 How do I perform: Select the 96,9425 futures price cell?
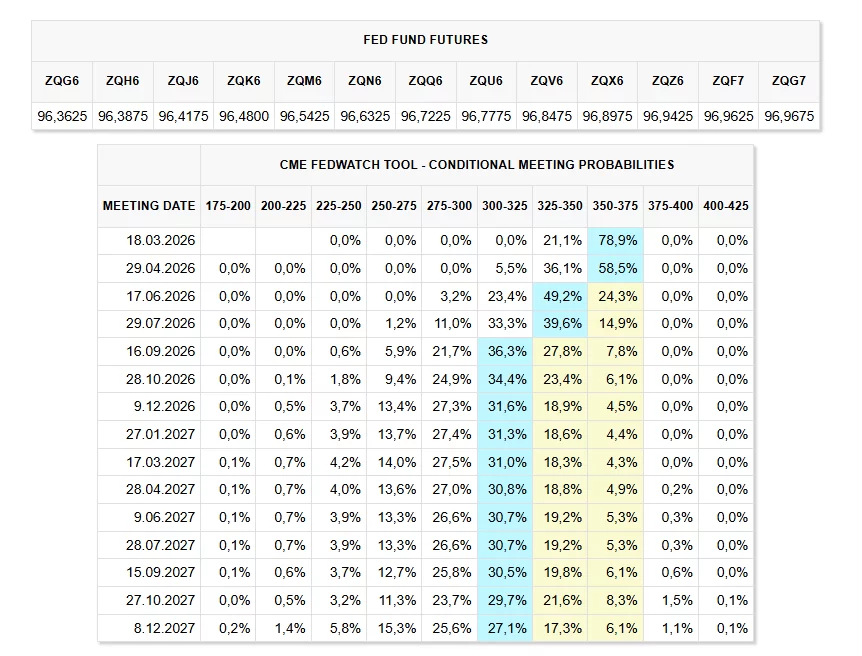tap(668, 116)
